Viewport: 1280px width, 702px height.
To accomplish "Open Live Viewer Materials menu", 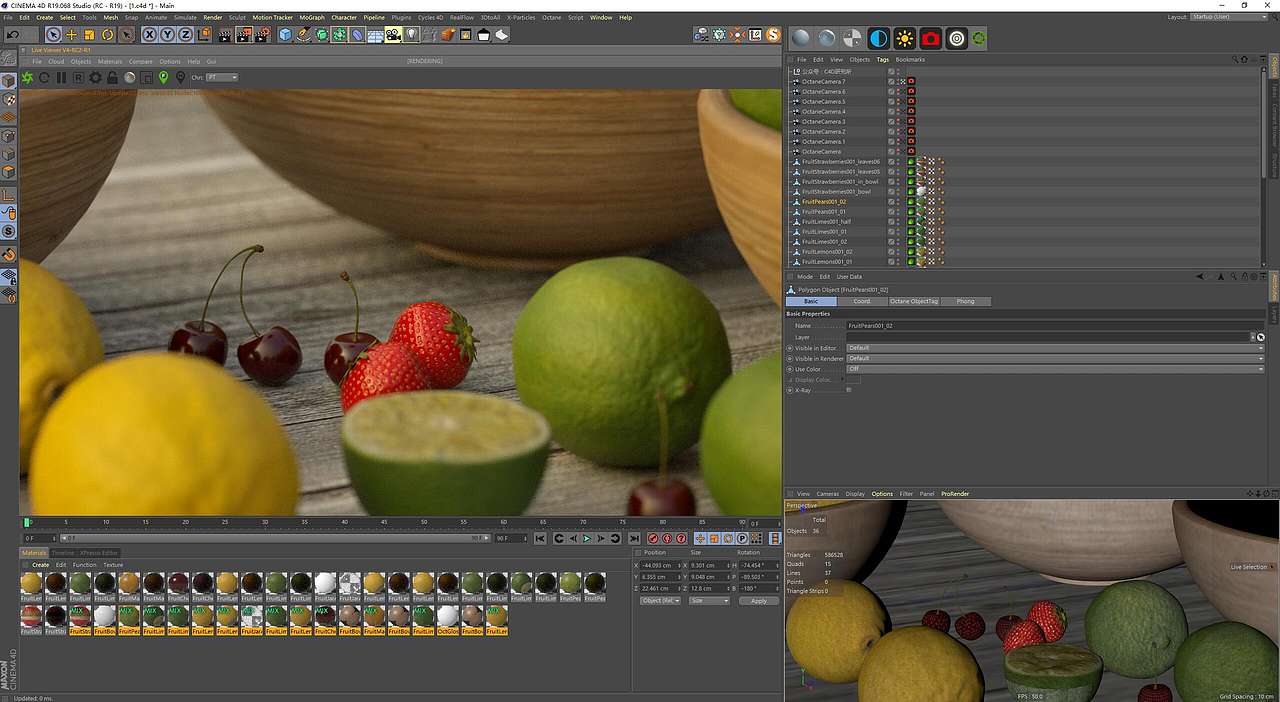I will coord(110,62).
